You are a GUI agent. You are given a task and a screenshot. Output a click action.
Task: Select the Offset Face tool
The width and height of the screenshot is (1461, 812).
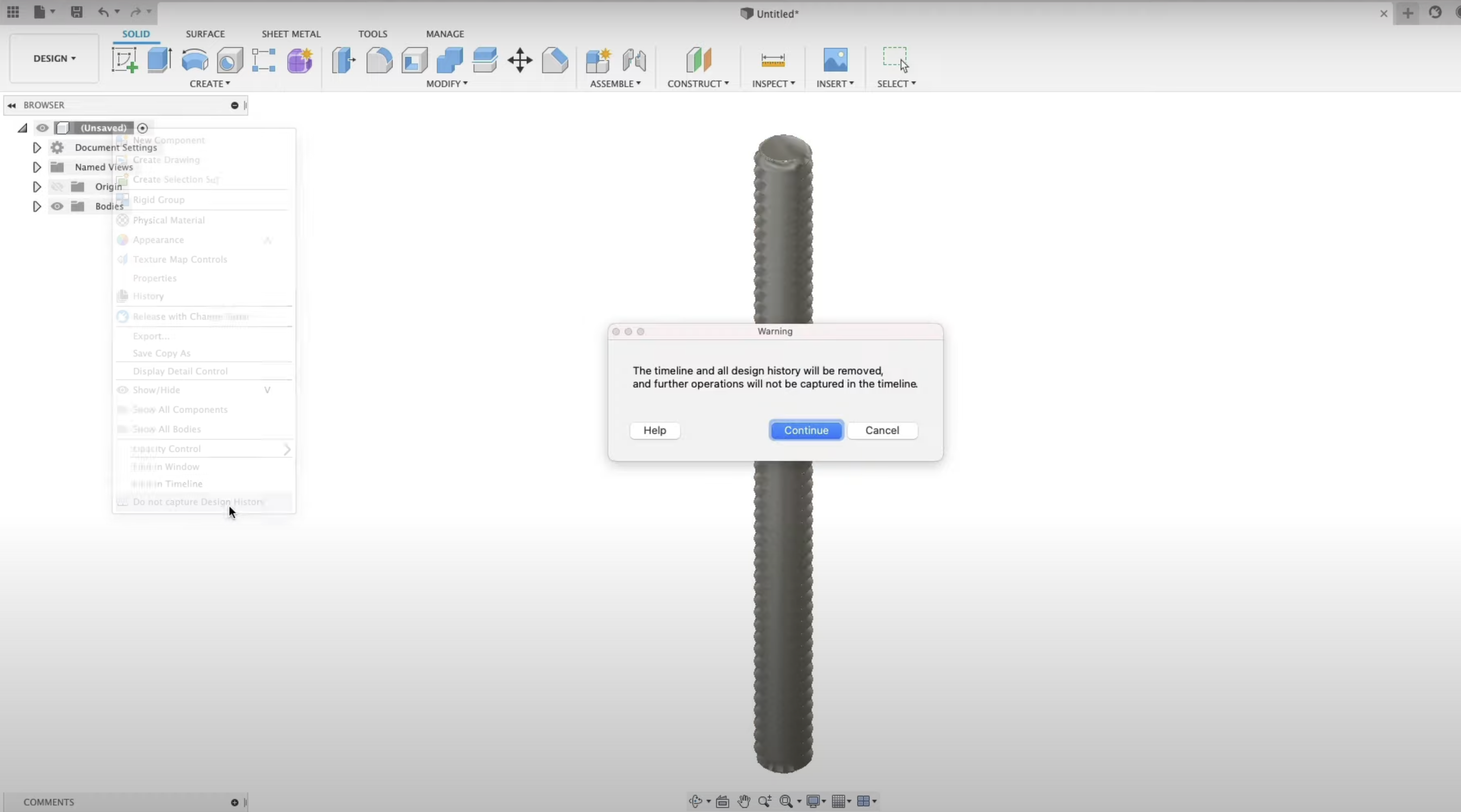(485, 60)
